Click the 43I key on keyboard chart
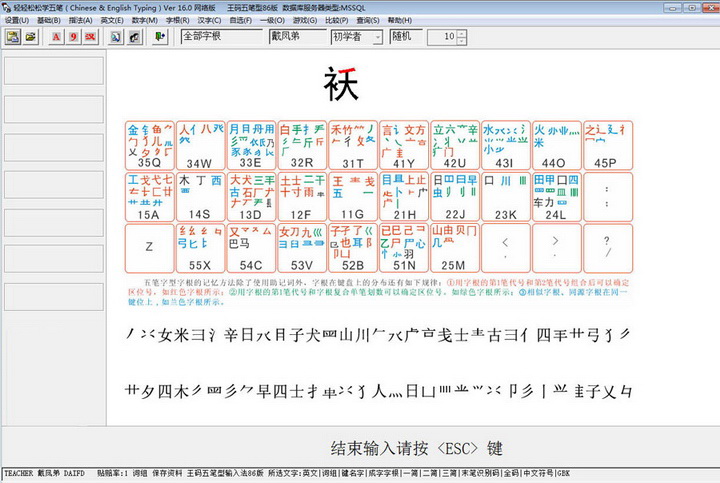The height and width of the screenshot is (483, 720). (506, 146)
